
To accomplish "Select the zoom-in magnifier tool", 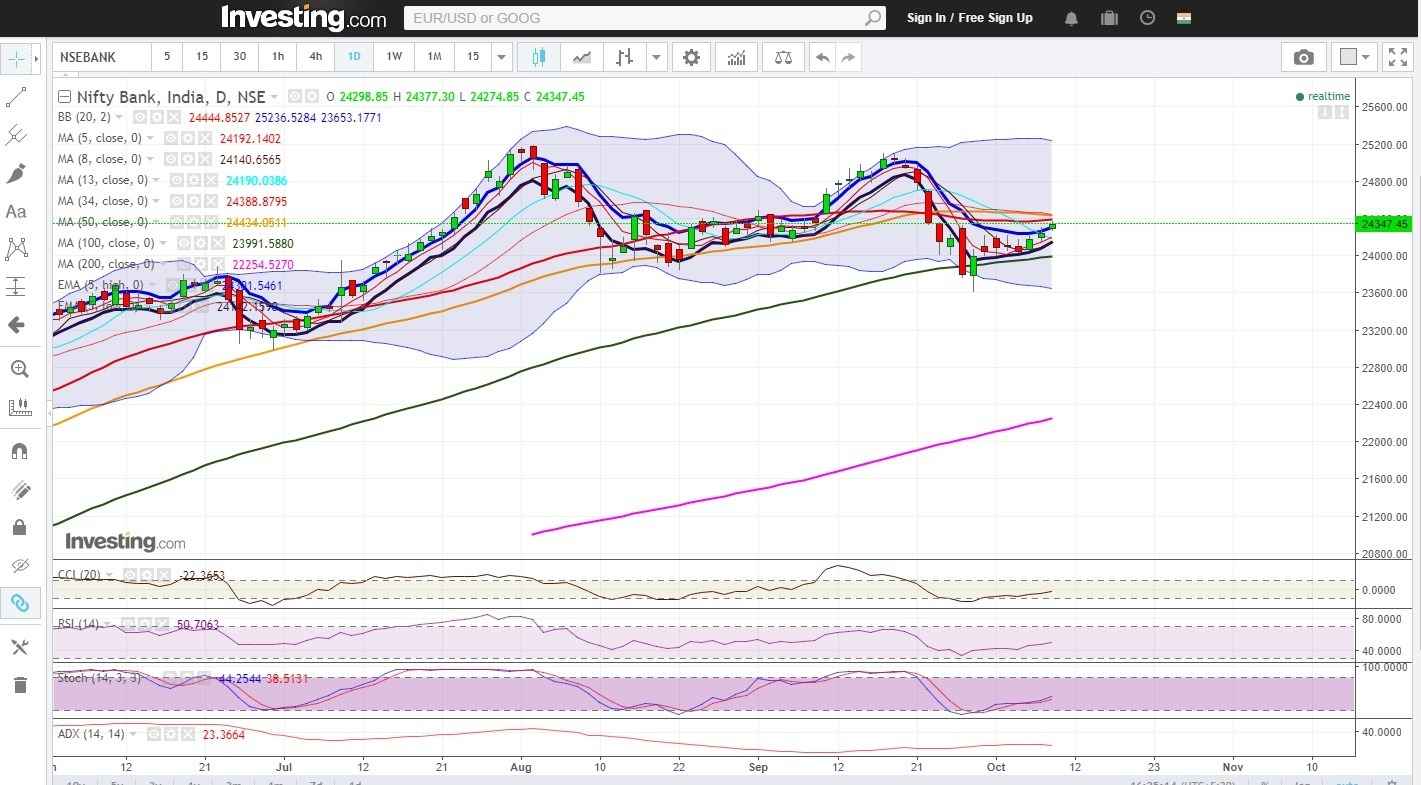I will click(19, 369).
